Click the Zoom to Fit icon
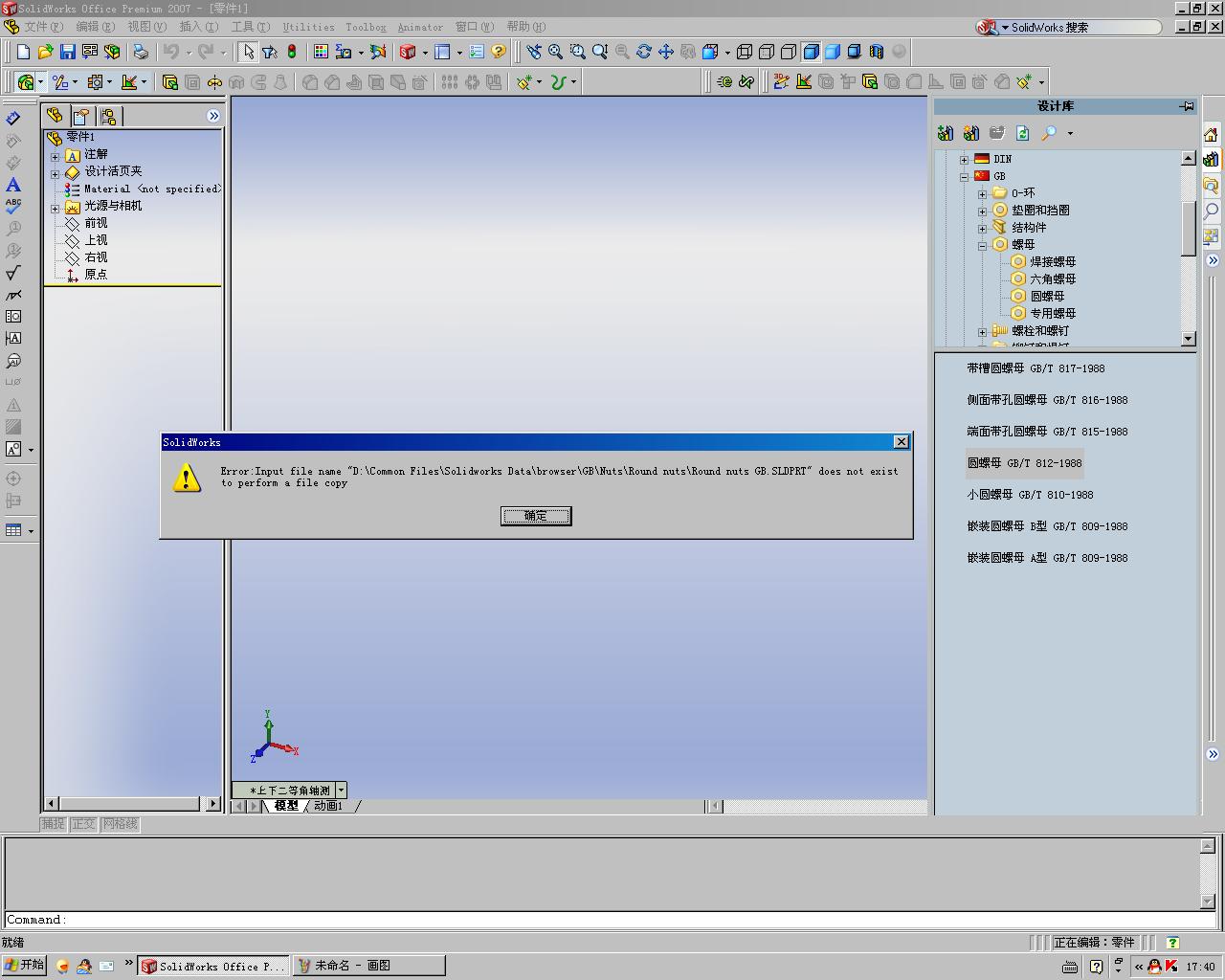1225x980 pixels. [x=555, y=52]
